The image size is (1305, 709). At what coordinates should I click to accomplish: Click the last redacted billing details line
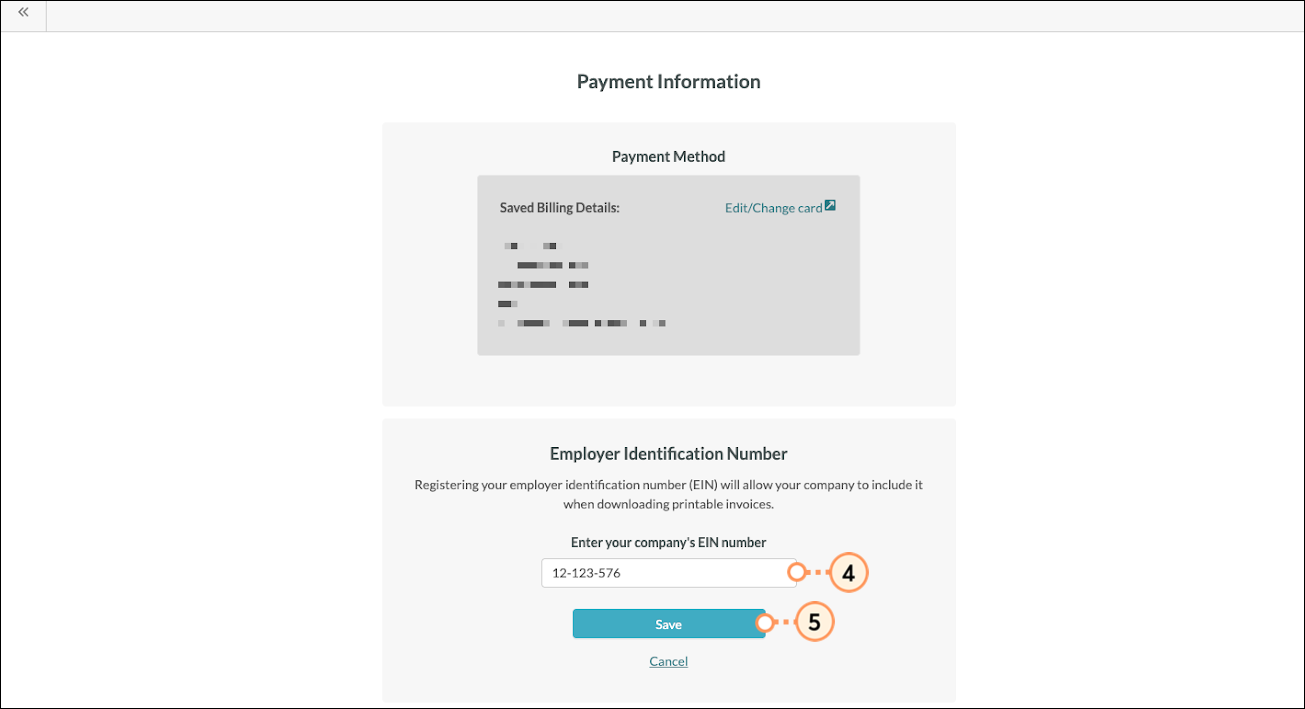[x=582, y=324]
